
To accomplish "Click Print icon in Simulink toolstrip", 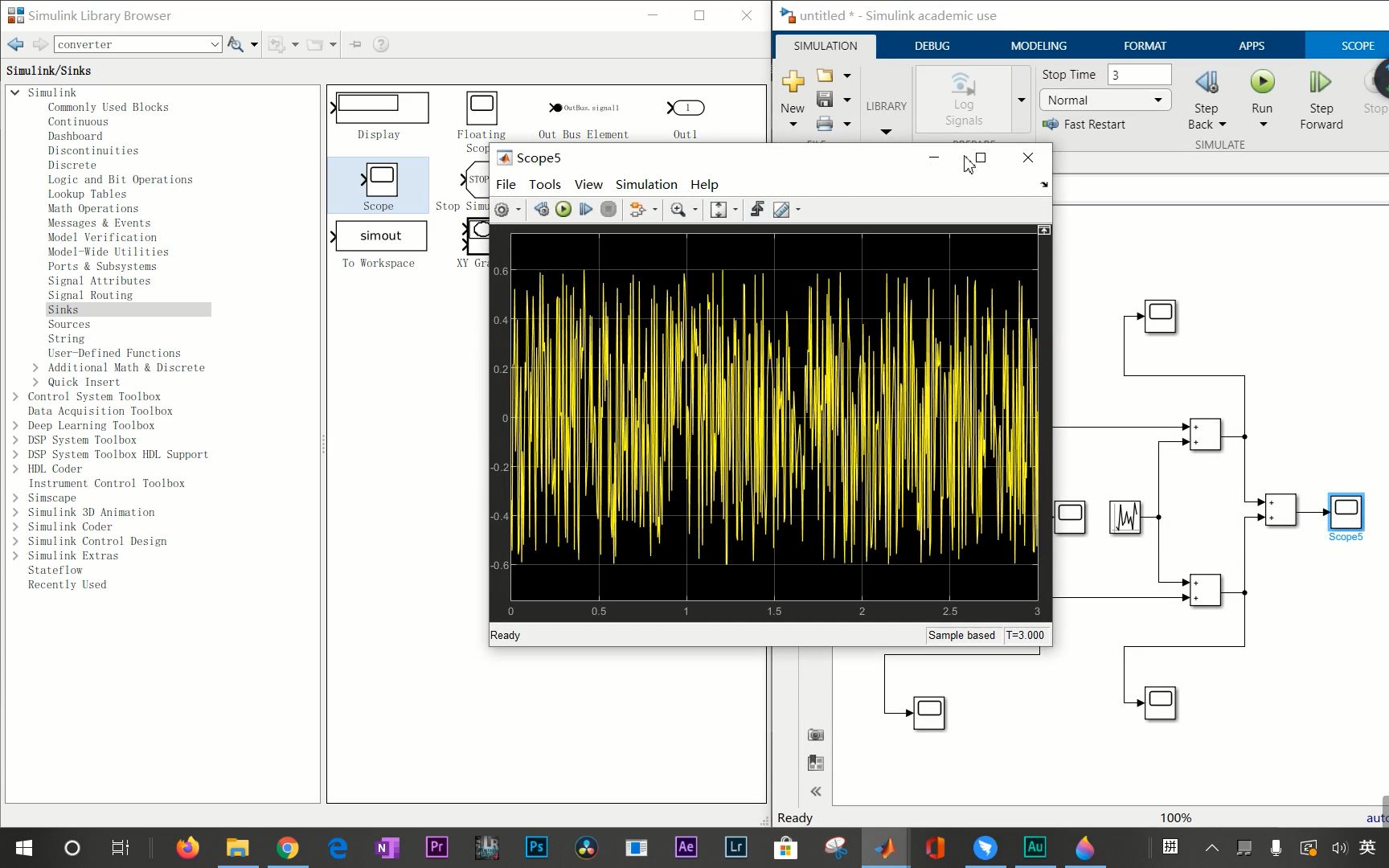I will coord(825,123).
